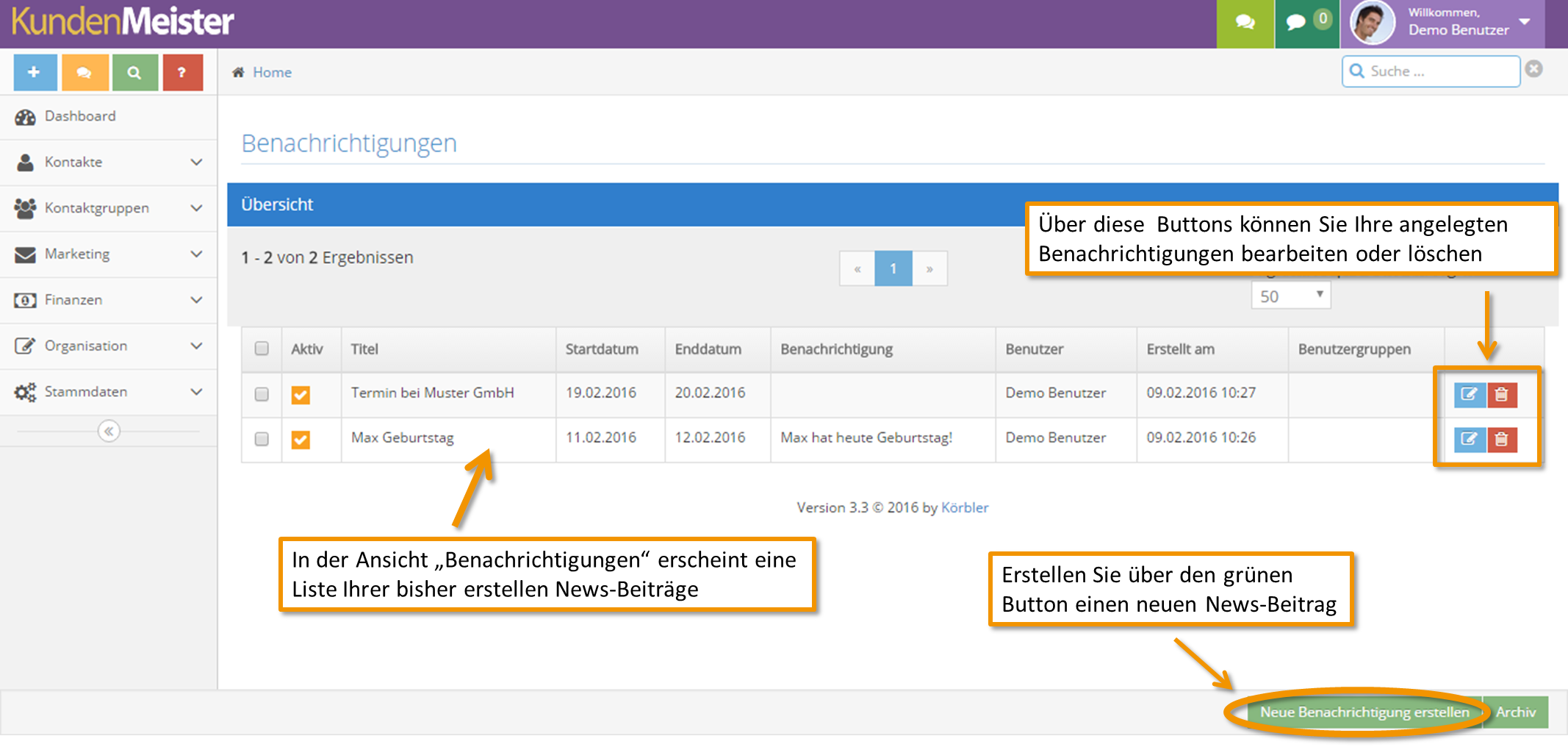Edit the Termin bei Muster GmbH notification

point(1470,395)
